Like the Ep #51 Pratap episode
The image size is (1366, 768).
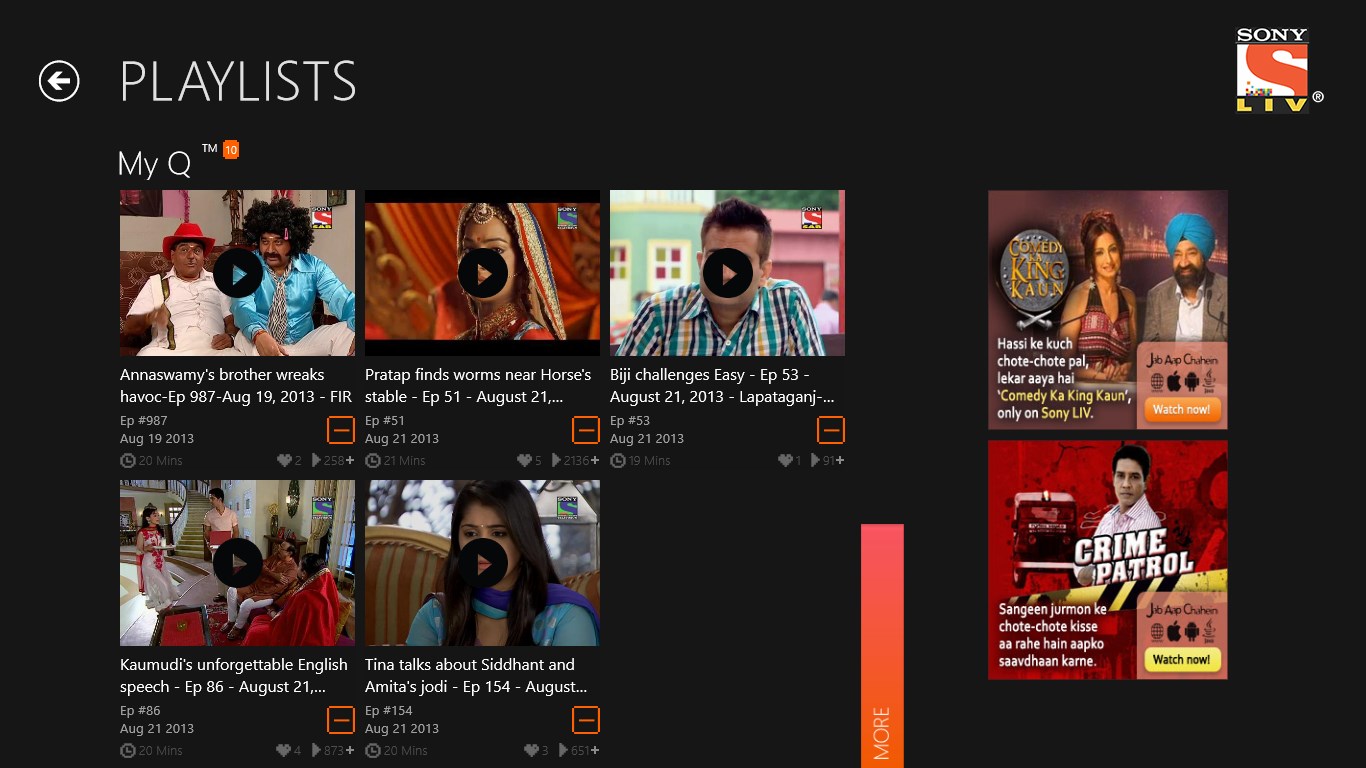[x=525, y=460]
